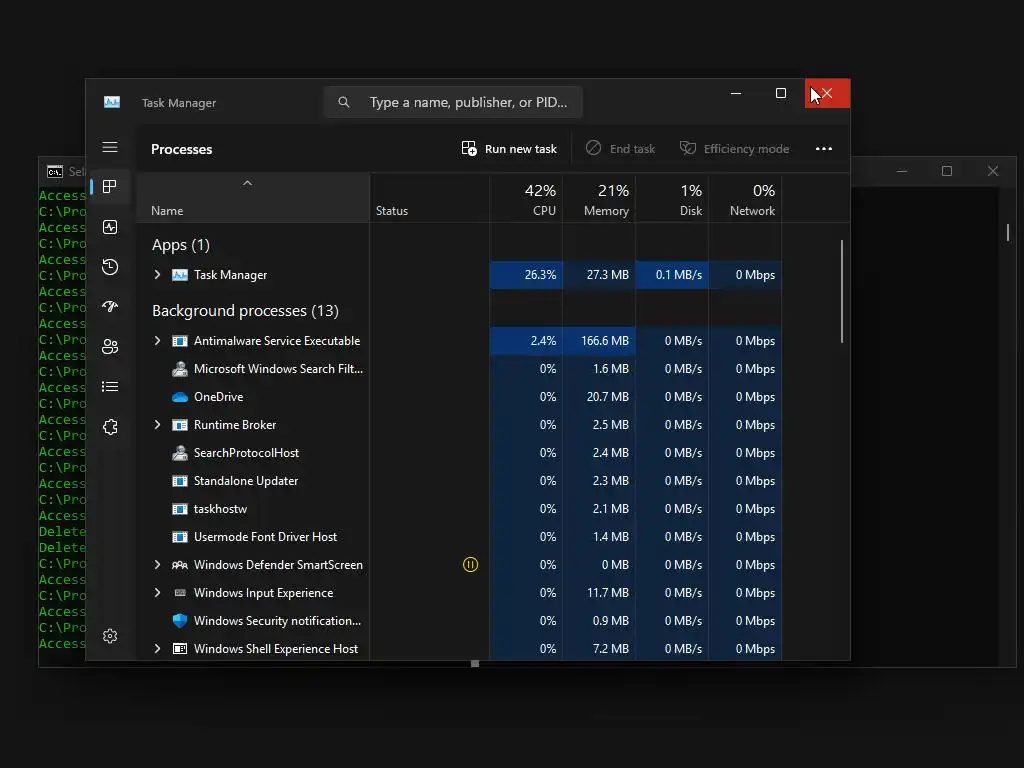Screen dimensions: 1024x768
Task: Select Usermode Font Driver Host process
Action: pos(459,537)
